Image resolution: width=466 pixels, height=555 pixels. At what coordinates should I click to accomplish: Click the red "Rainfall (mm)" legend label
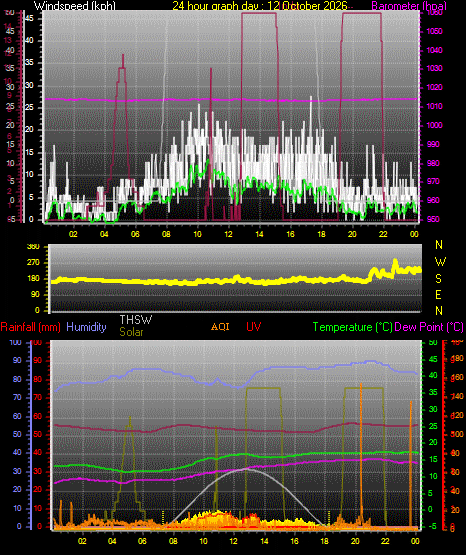[x=30, y=327]
